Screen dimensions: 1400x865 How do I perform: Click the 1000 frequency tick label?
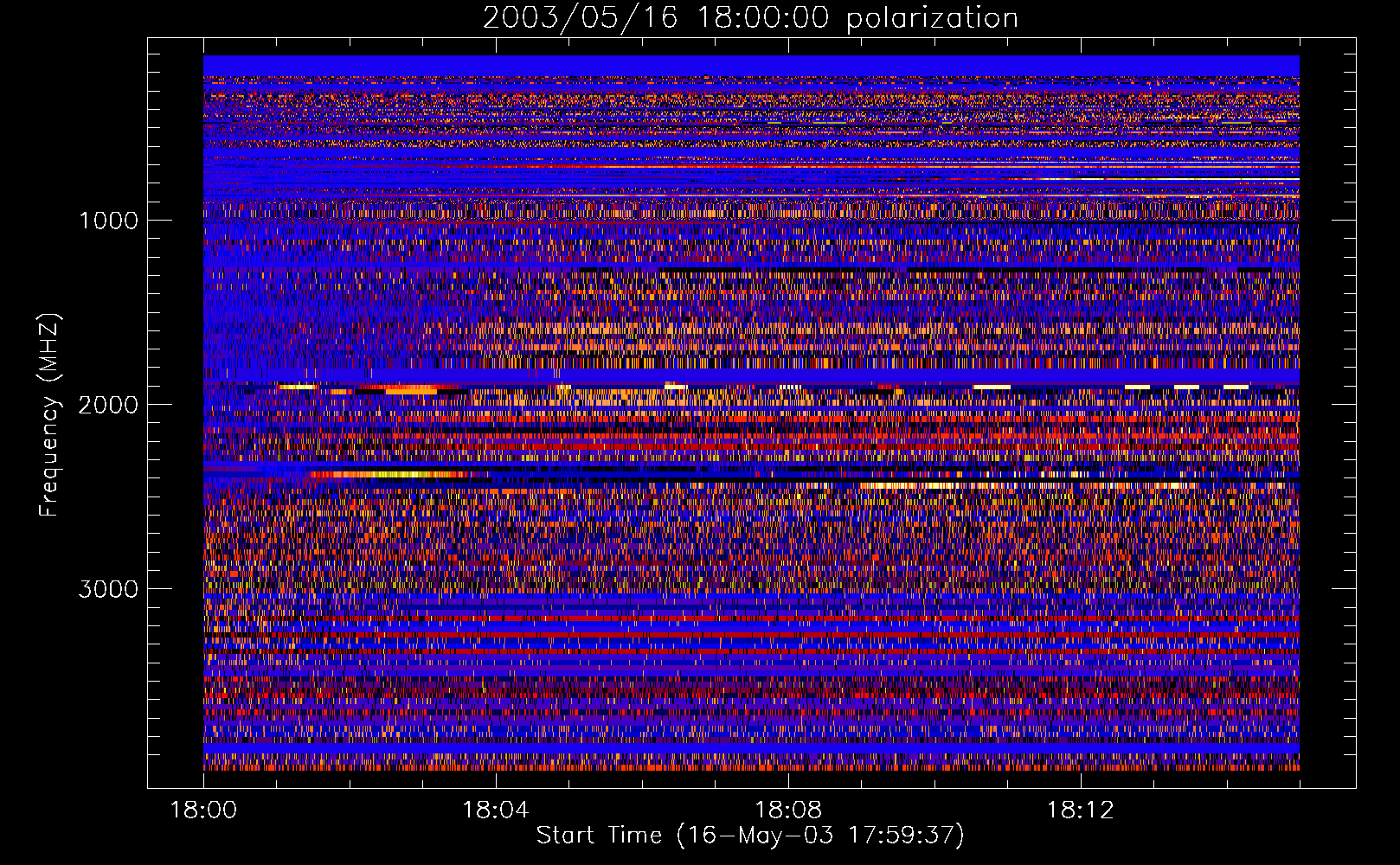pyautogui.click(x=108, y=221)
